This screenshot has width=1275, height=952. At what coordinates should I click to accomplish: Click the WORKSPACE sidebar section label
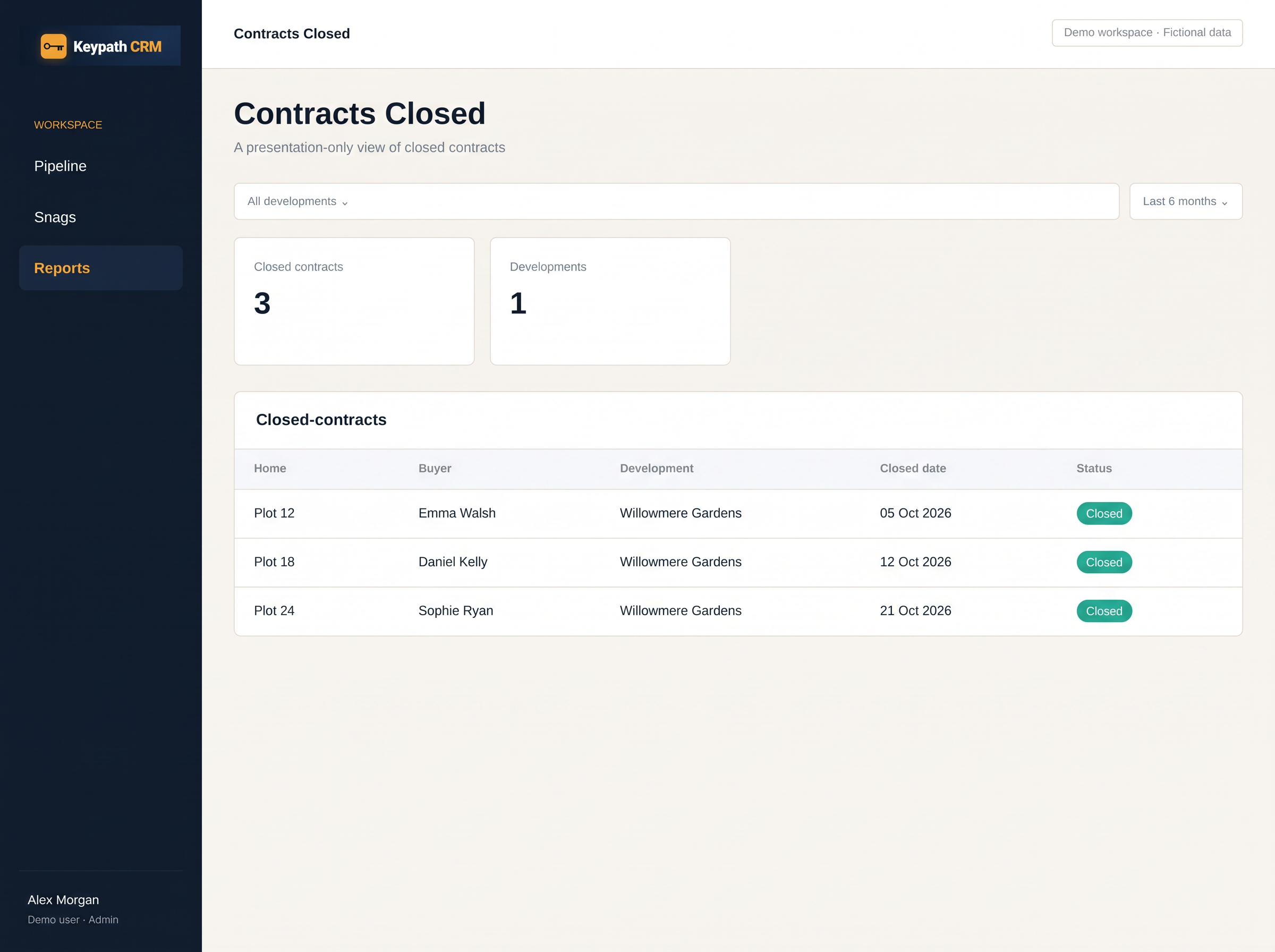pyautogui.click(x=68, y=125)
